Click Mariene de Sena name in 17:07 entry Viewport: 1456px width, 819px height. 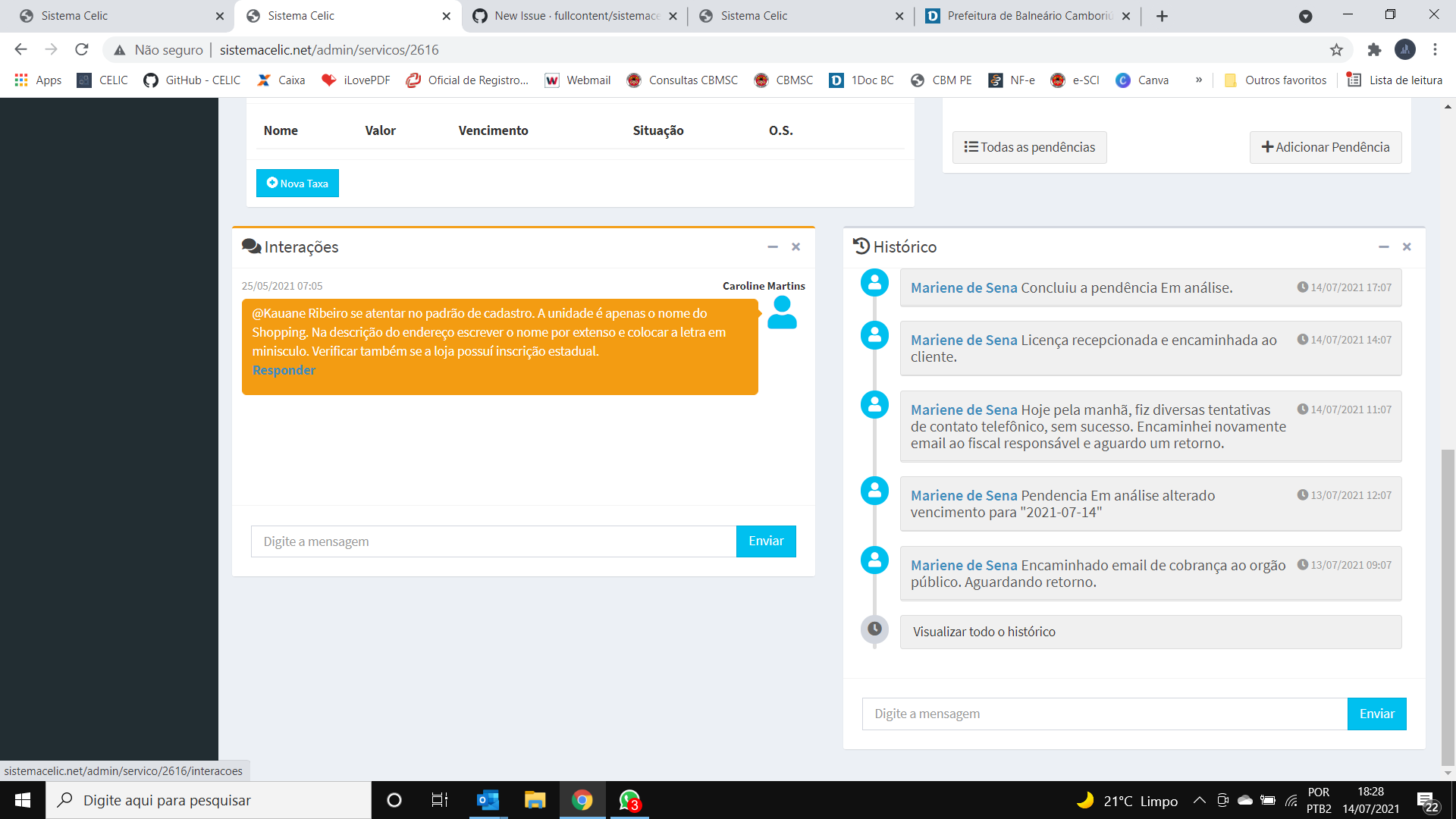point(964,288)
